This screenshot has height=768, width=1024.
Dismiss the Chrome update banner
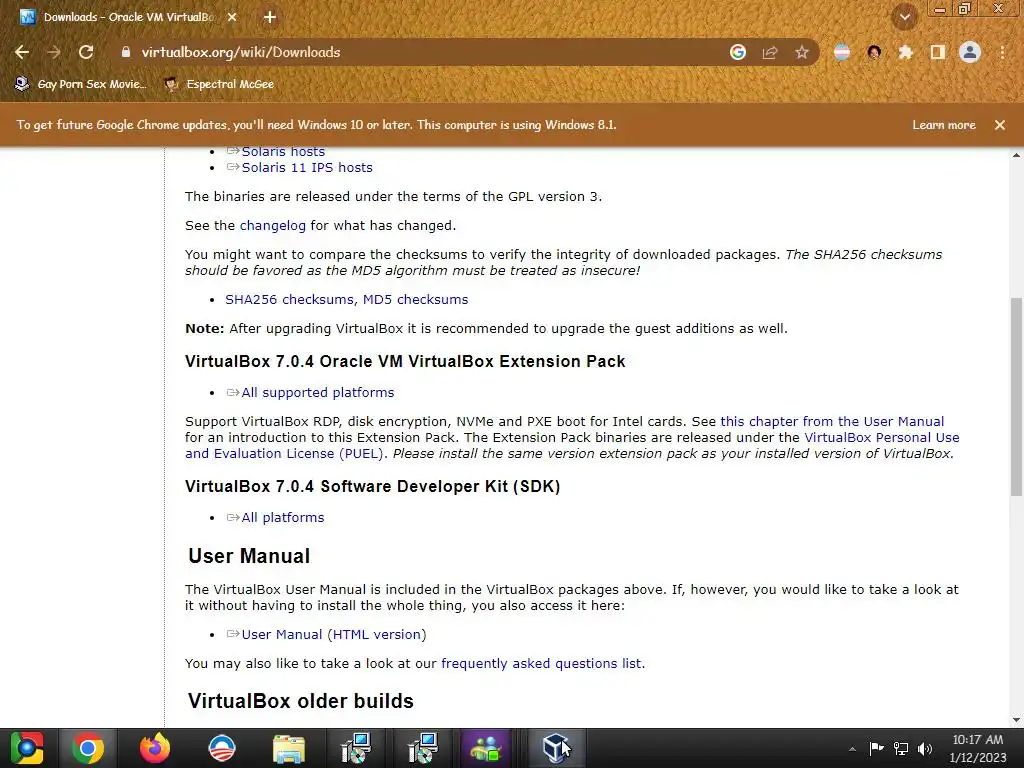(1000, 125)
